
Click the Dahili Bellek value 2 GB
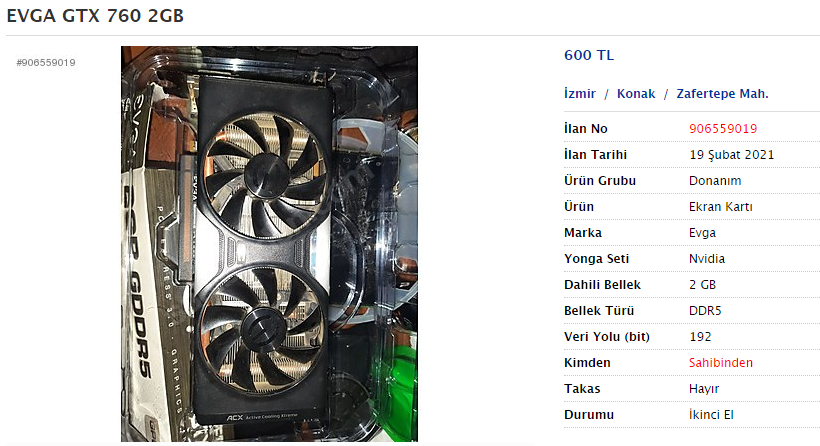[x=702, y=284]
